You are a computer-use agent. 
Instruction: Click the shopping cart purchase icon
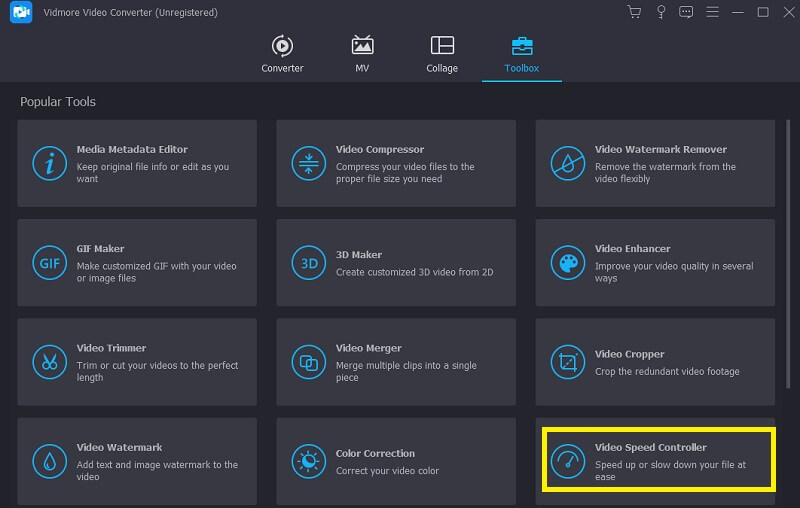pyautogui.click(x=634, y=12)
